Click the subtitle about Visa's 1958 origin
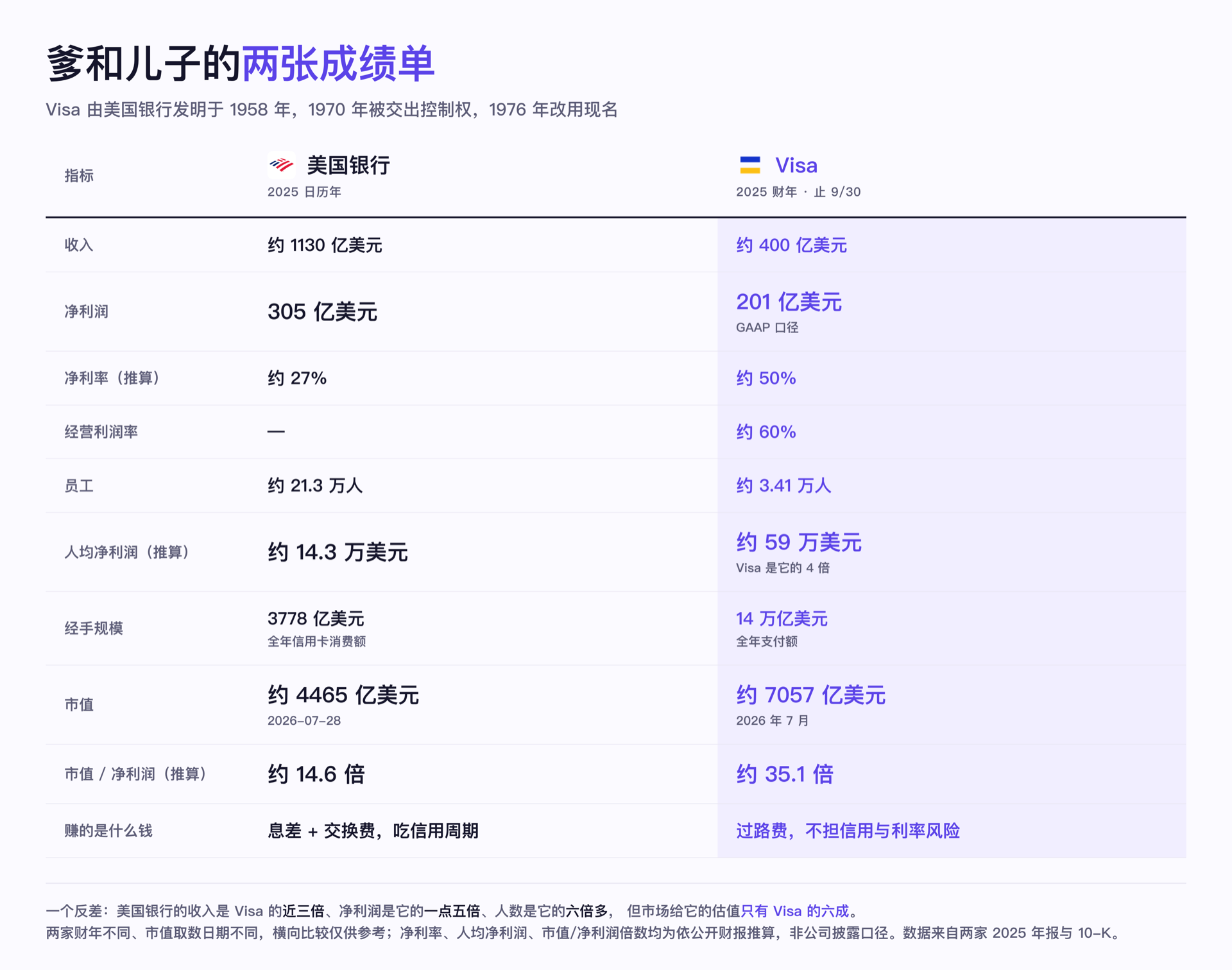 tap(331, 110)
